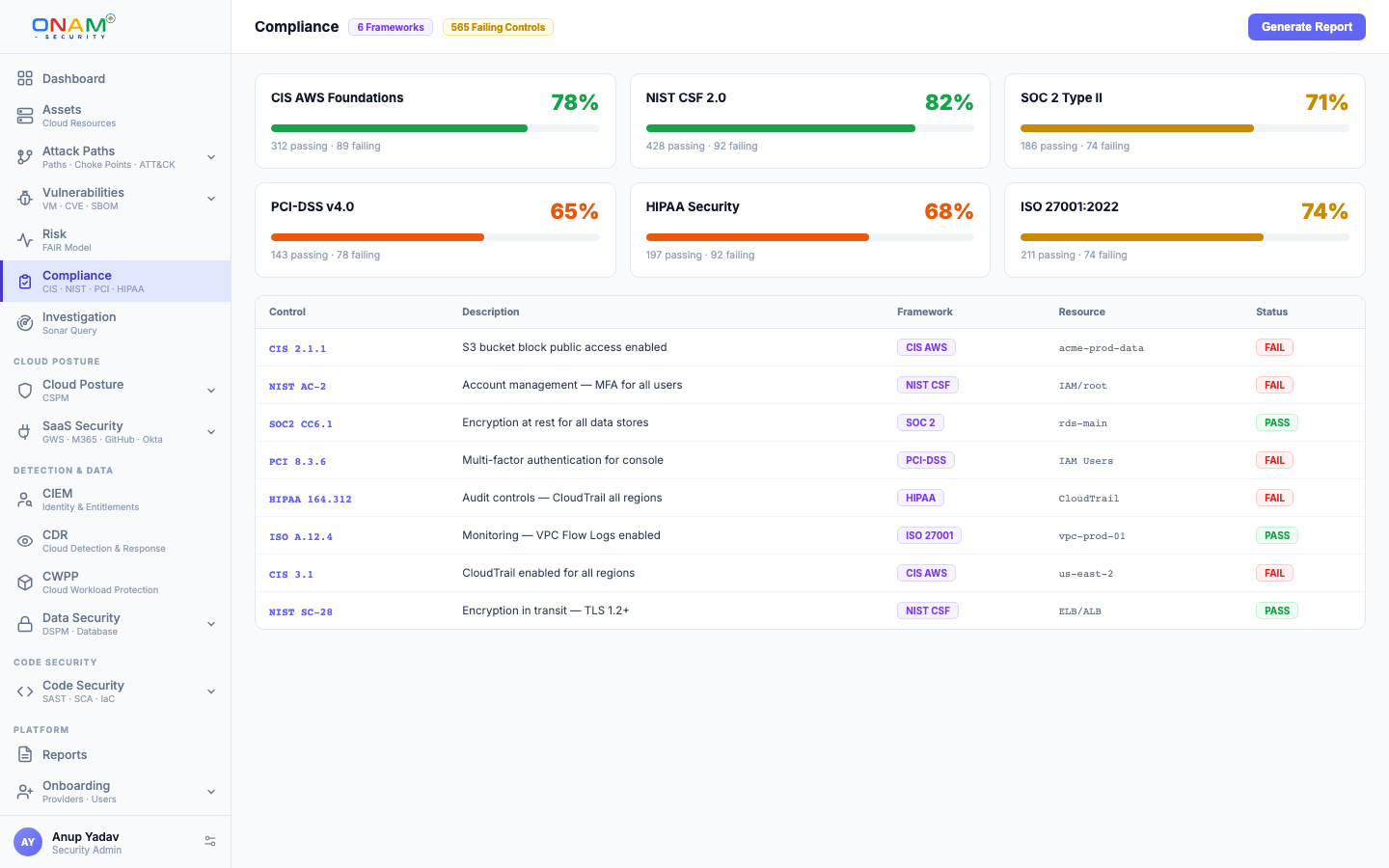Viewport: 1389px width, 868px height.
Task: Click the Dashboard grid icon
Action: [25, 79]
